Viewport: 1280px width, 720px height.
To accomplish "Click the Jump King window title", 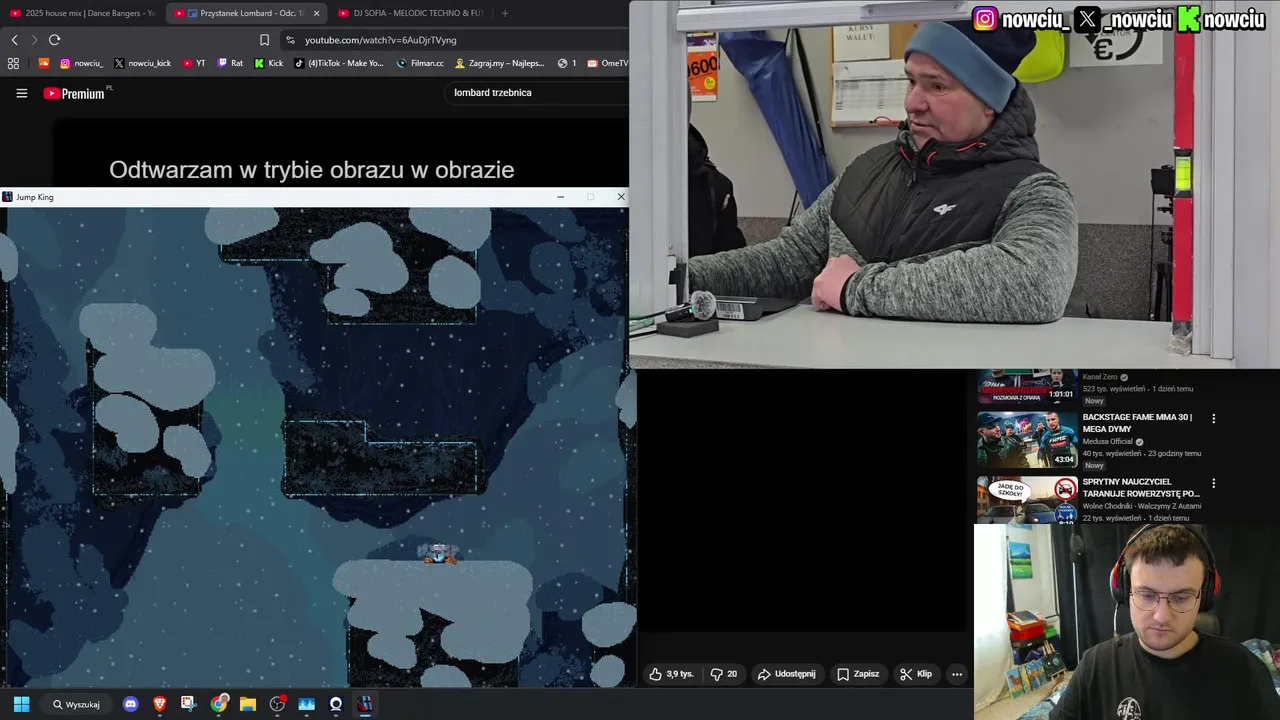I will point(35,197).
